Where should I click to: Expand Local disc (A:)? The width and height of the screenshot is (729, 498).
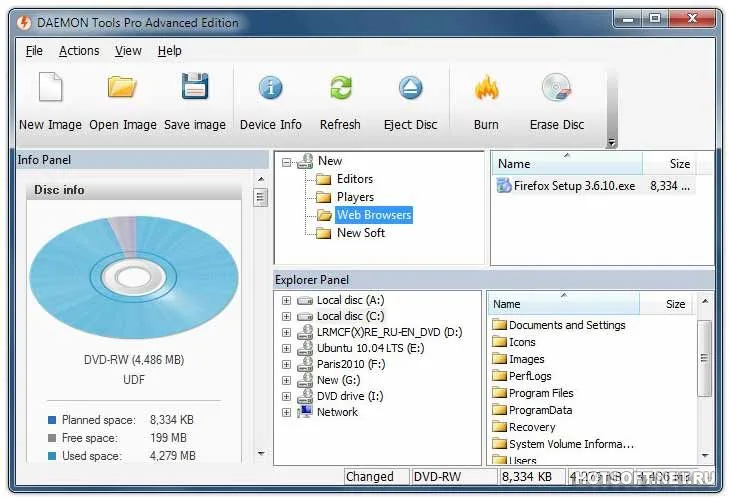pos(286,301)
